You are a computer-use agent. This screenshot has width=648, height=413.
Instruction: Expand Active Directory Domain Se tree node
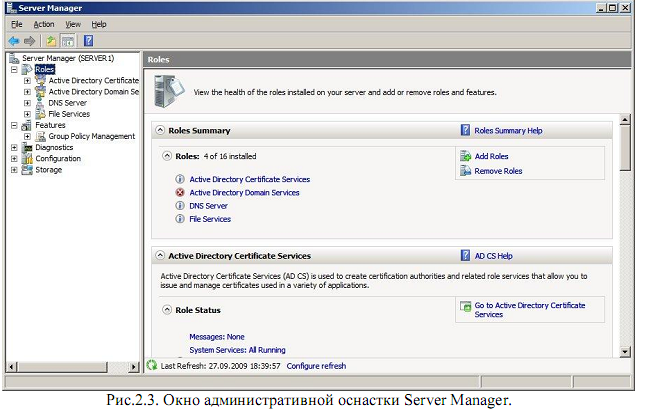(x=27, y=92)
